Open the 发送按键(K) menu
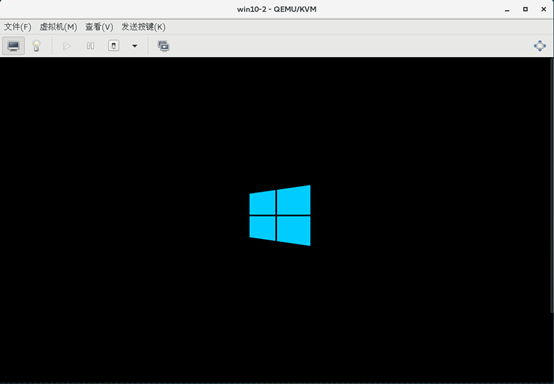Image resolution: width=554 pixels, height=384 pixels. [143, 27]
